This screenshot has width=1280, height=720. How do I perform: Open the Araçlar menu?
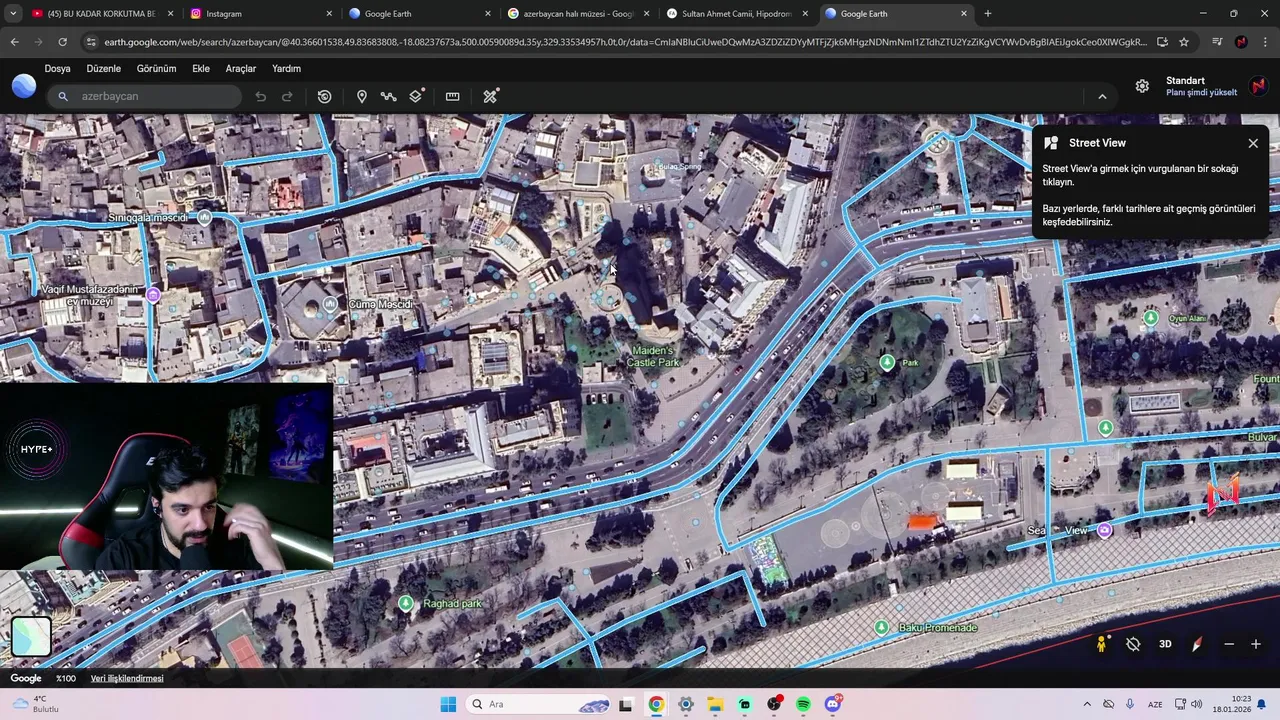tap(240, 69)
